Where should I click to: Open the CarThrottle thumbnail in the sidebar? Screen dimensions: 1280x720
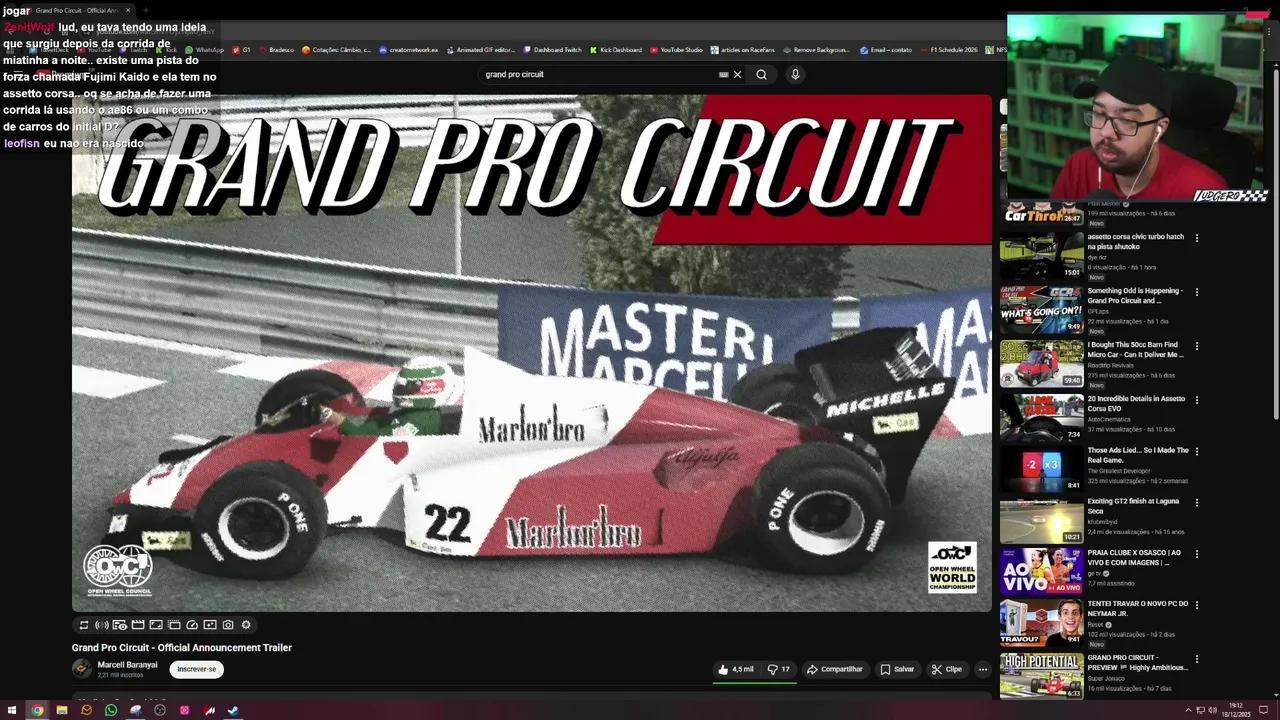[1042, 214]
